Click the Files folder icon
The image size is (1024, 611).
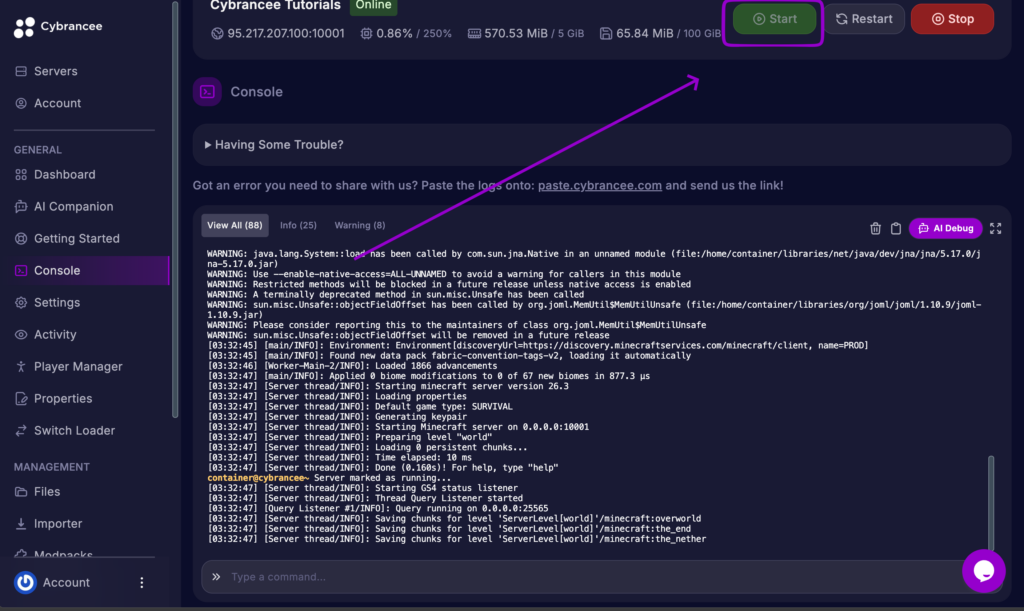point(21,492)
